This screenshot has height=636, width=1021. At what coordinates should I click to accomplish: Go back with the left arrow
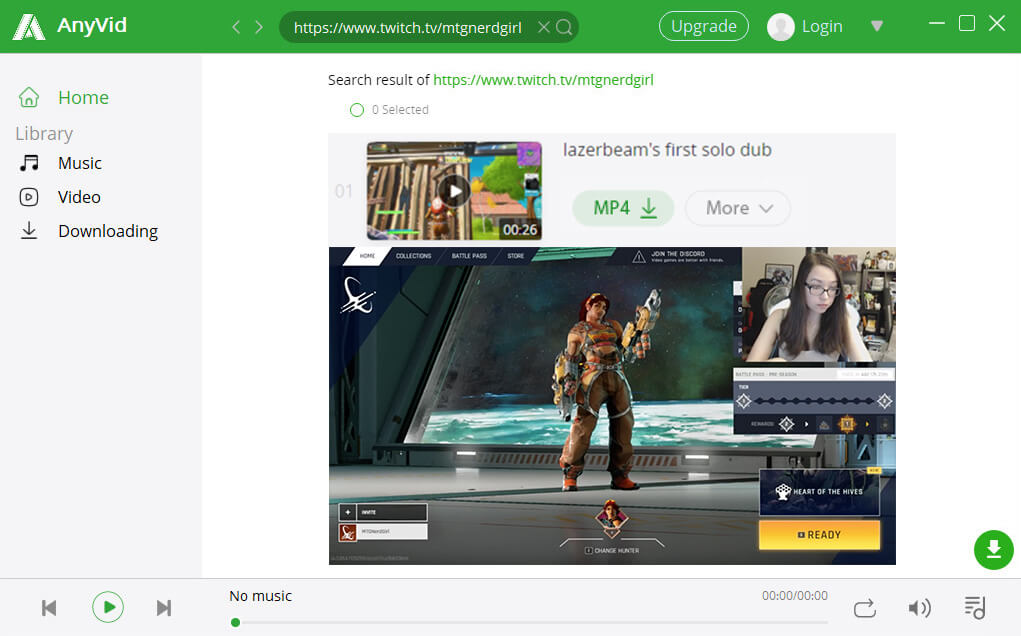click(236, 27)
